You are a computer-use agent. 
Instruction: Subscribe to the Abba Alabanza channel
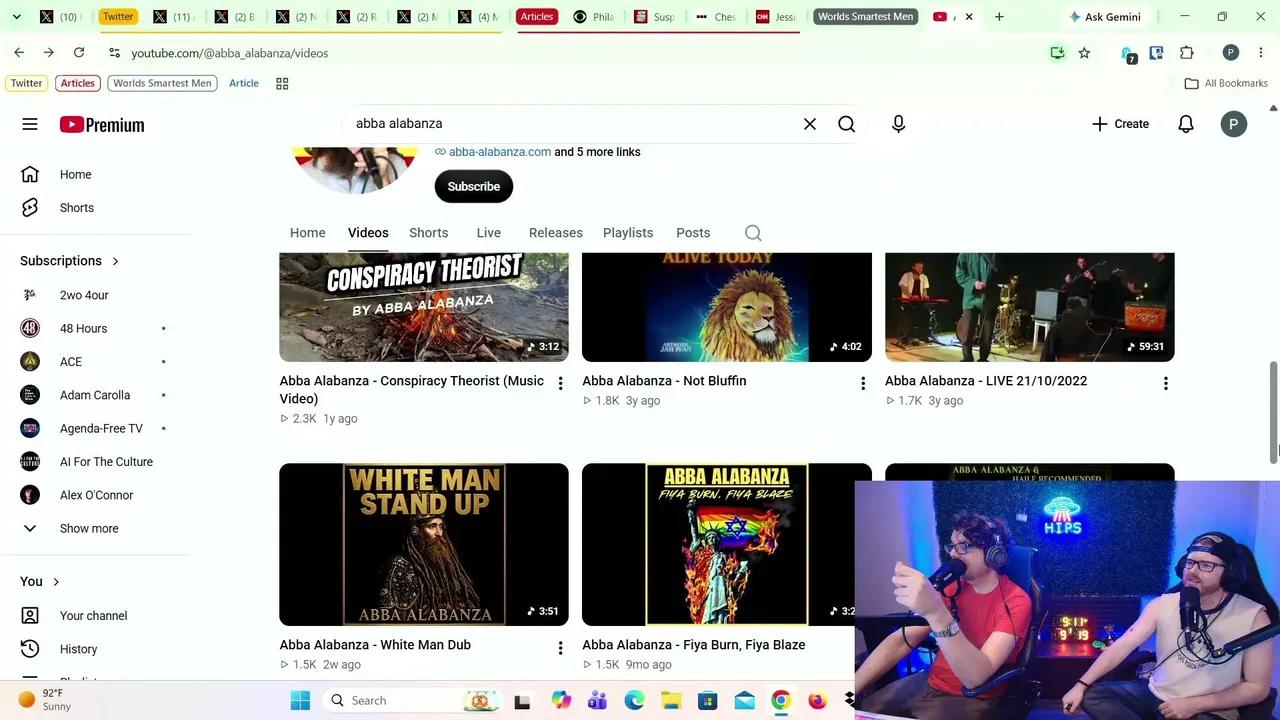tap(474, 187)
